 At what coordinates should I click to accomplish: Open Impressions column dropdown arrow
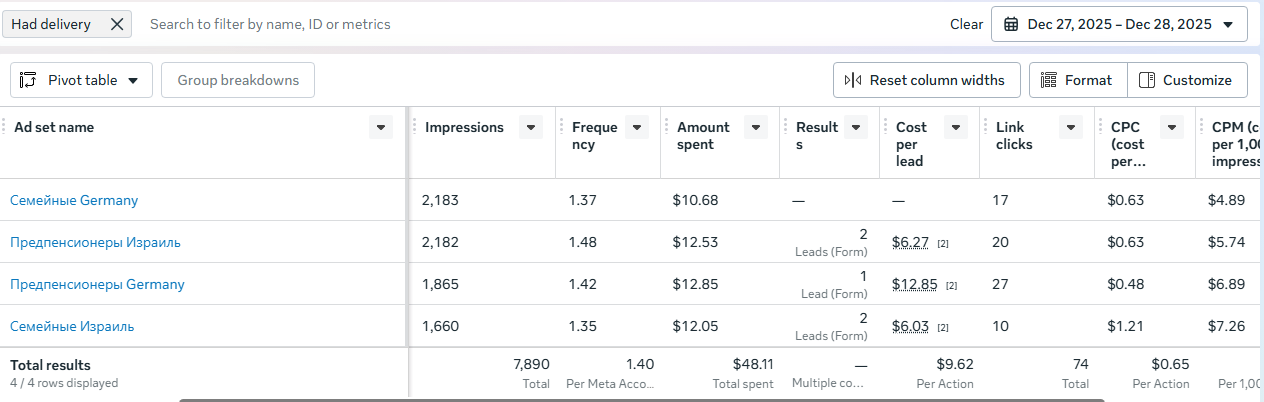coord(532,127)
